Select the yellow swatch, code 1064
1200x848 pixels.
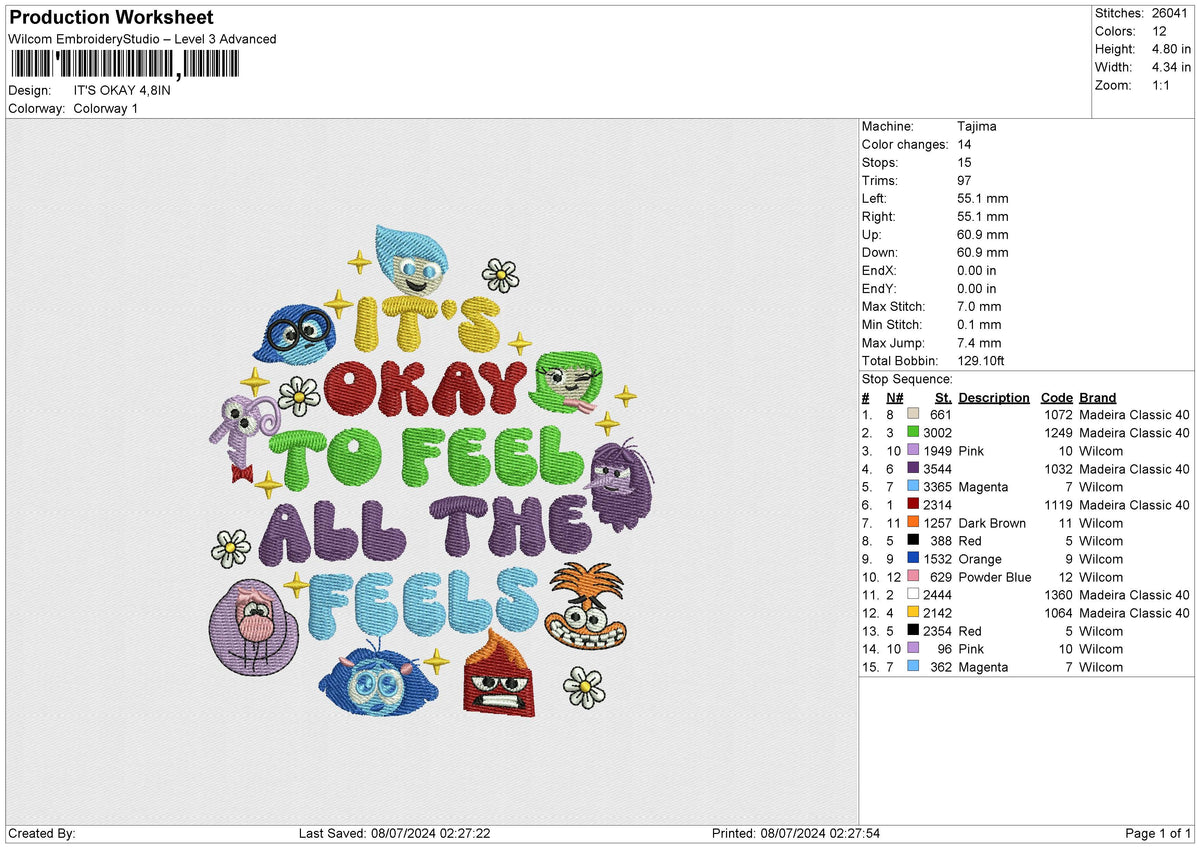(913, 613)
